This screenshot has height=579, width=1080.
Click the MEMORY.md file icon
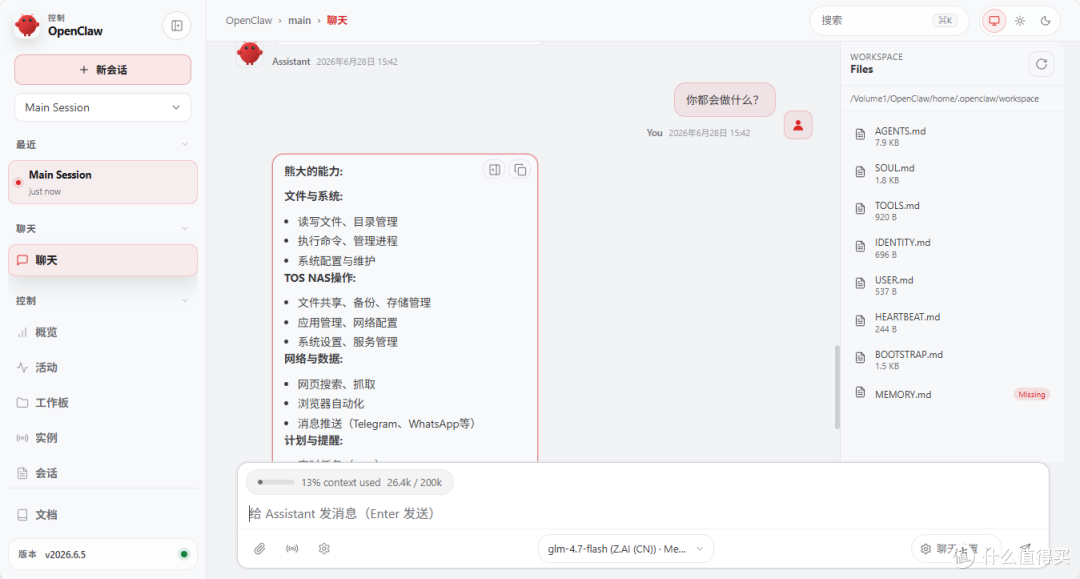pos(860,392)
